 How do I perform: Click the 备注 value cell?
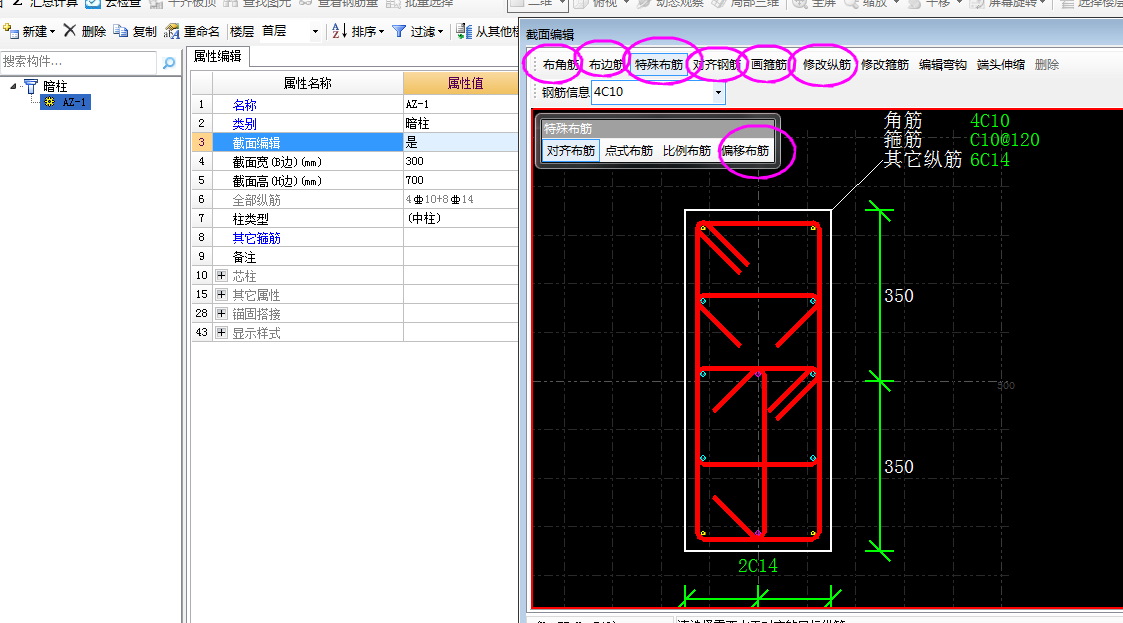point(461,256)
